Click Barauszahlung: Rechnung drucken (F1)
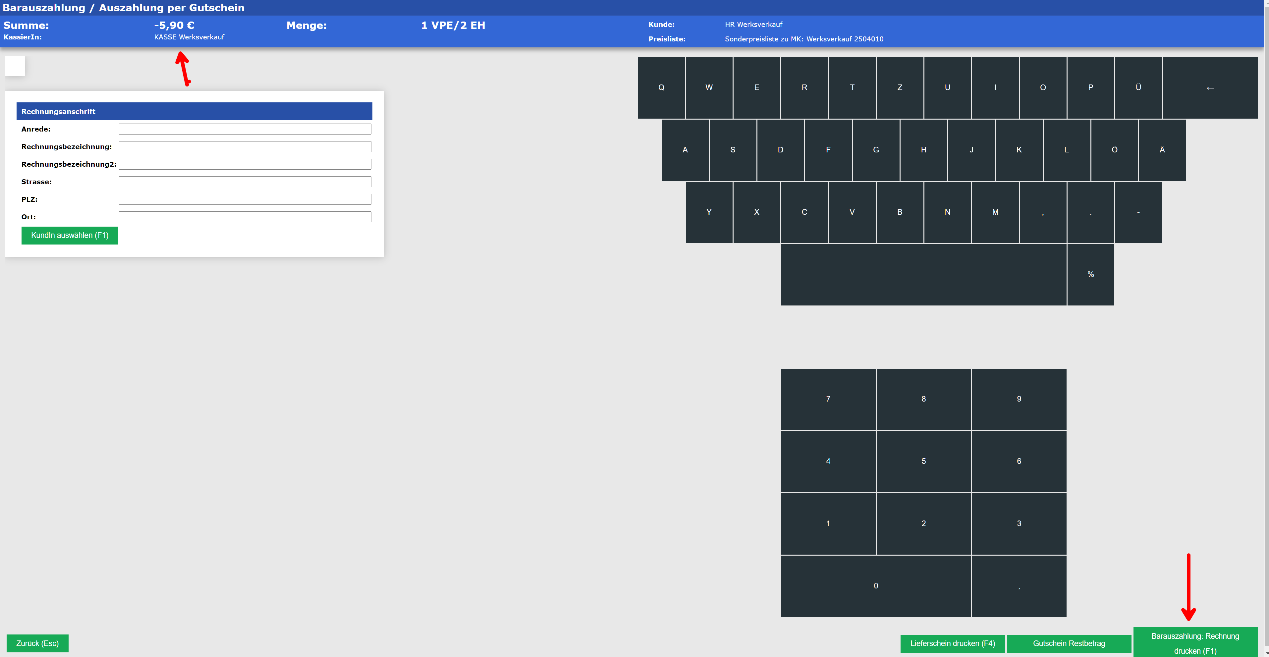1269x657 pixels. click(x=1195, y=642)
